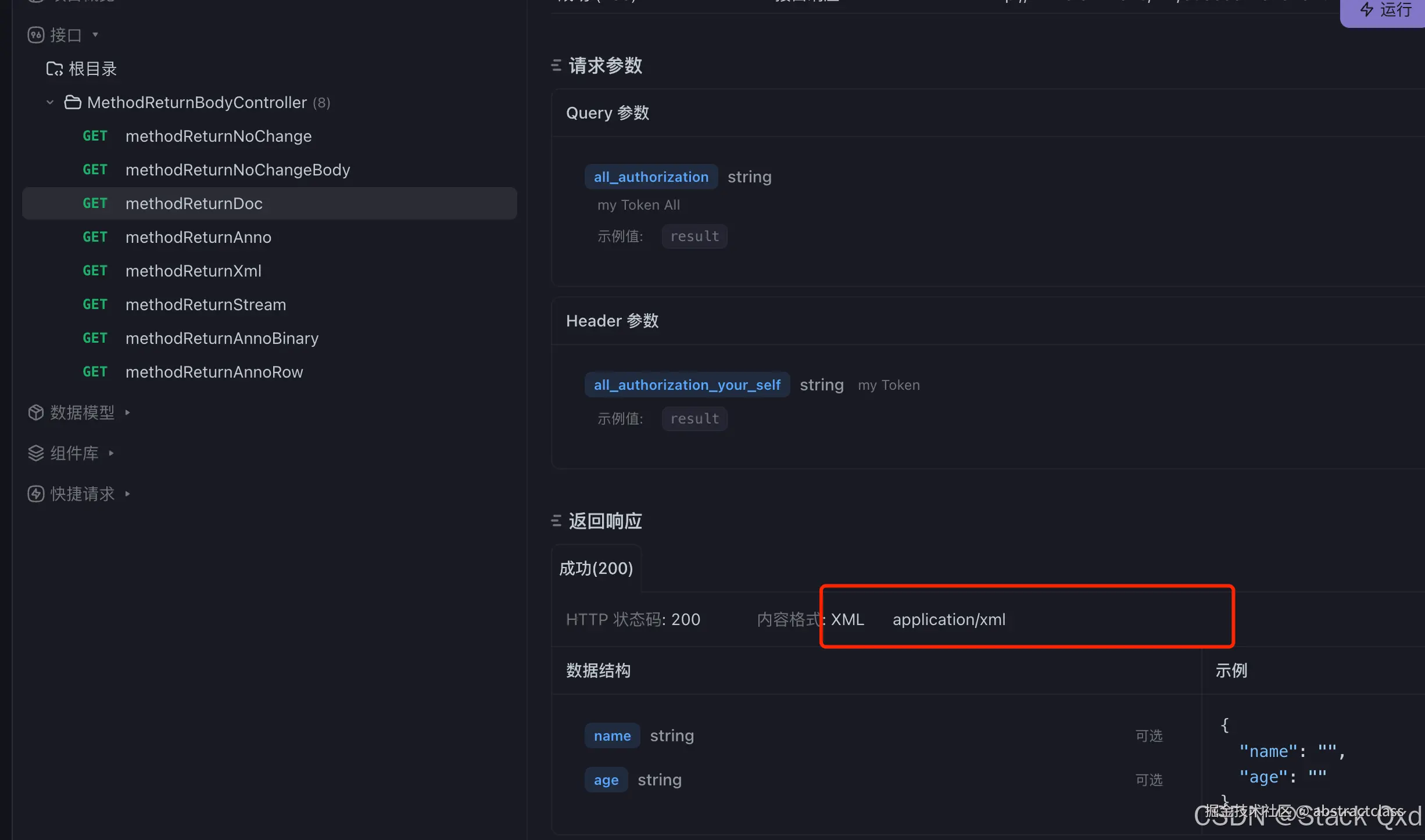Screen dimensions: 1425x840
Task: Click the 组件库 icon in sidebar
Action: click(x=35, y=453)
